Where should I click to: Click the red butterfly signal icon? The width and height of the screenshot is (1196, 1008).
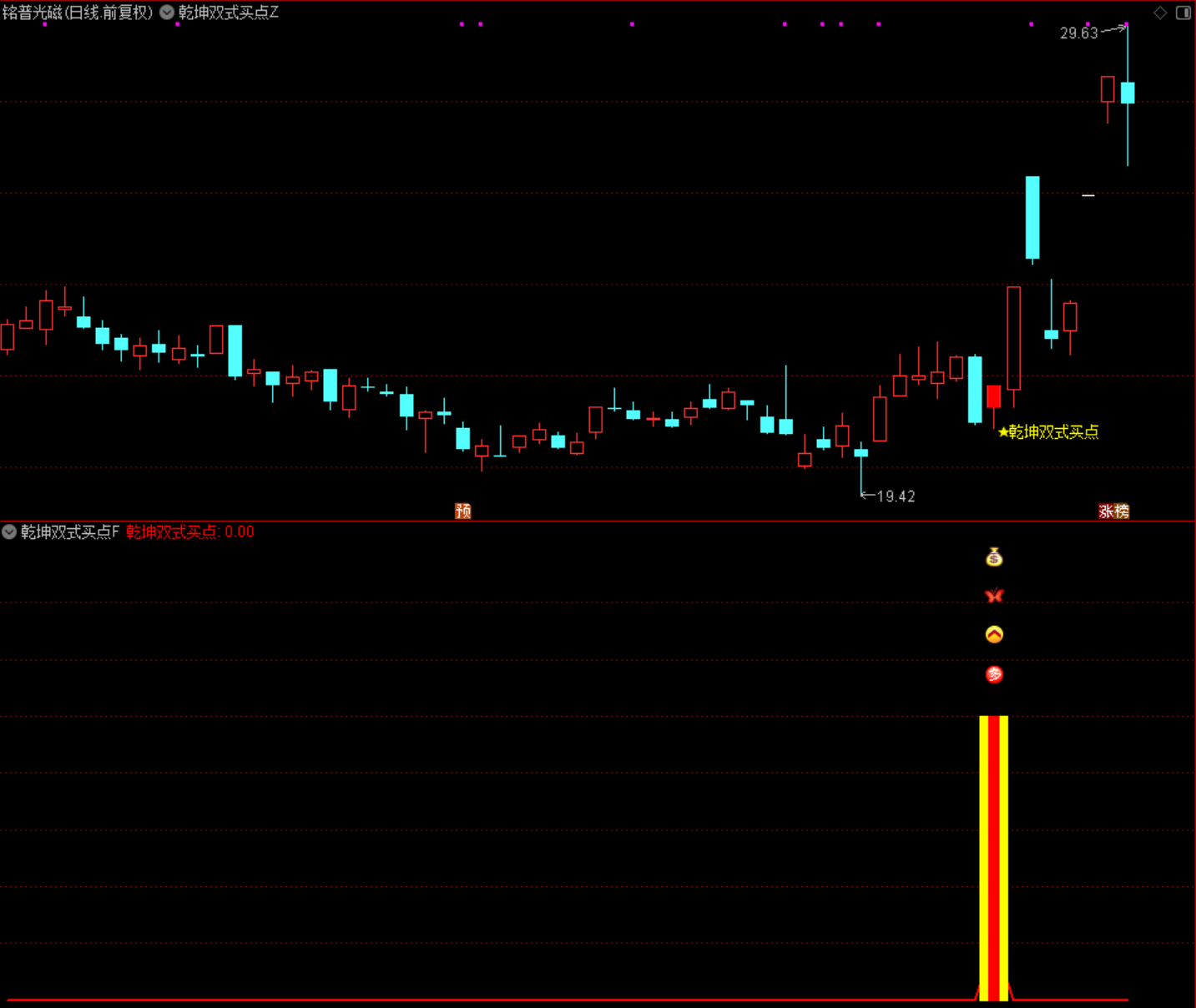tap(994, 596)
